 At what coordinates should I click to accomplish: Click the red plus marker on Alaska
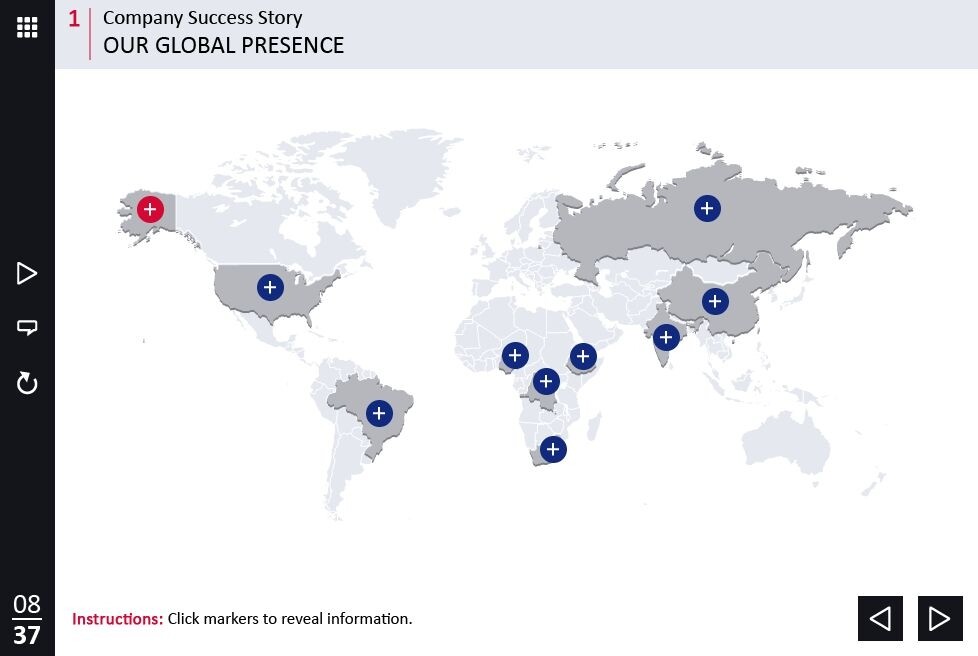pyautogui.click(x=150, y=209)
